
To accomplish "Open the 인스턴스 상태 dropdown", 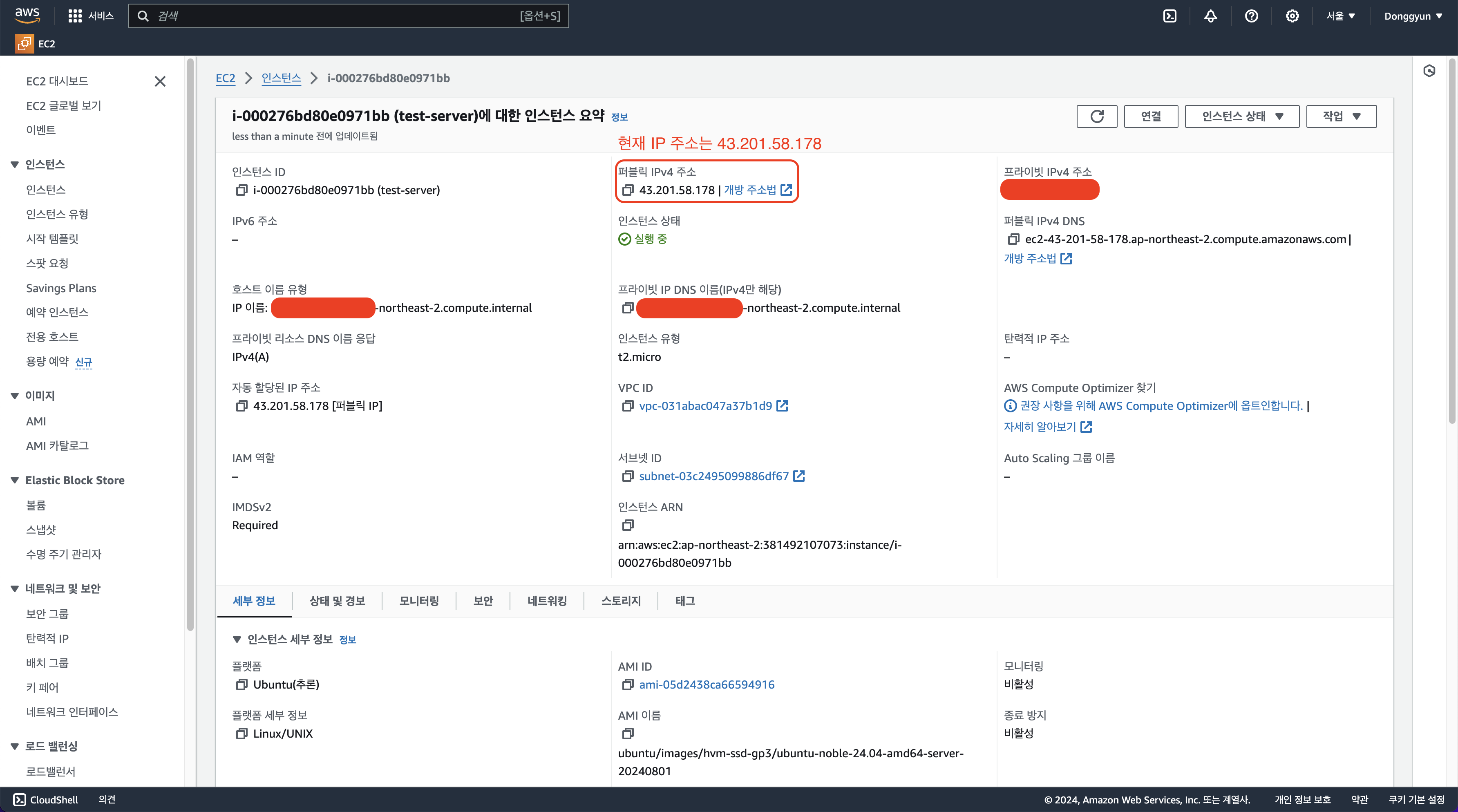I will (1242, 116).
